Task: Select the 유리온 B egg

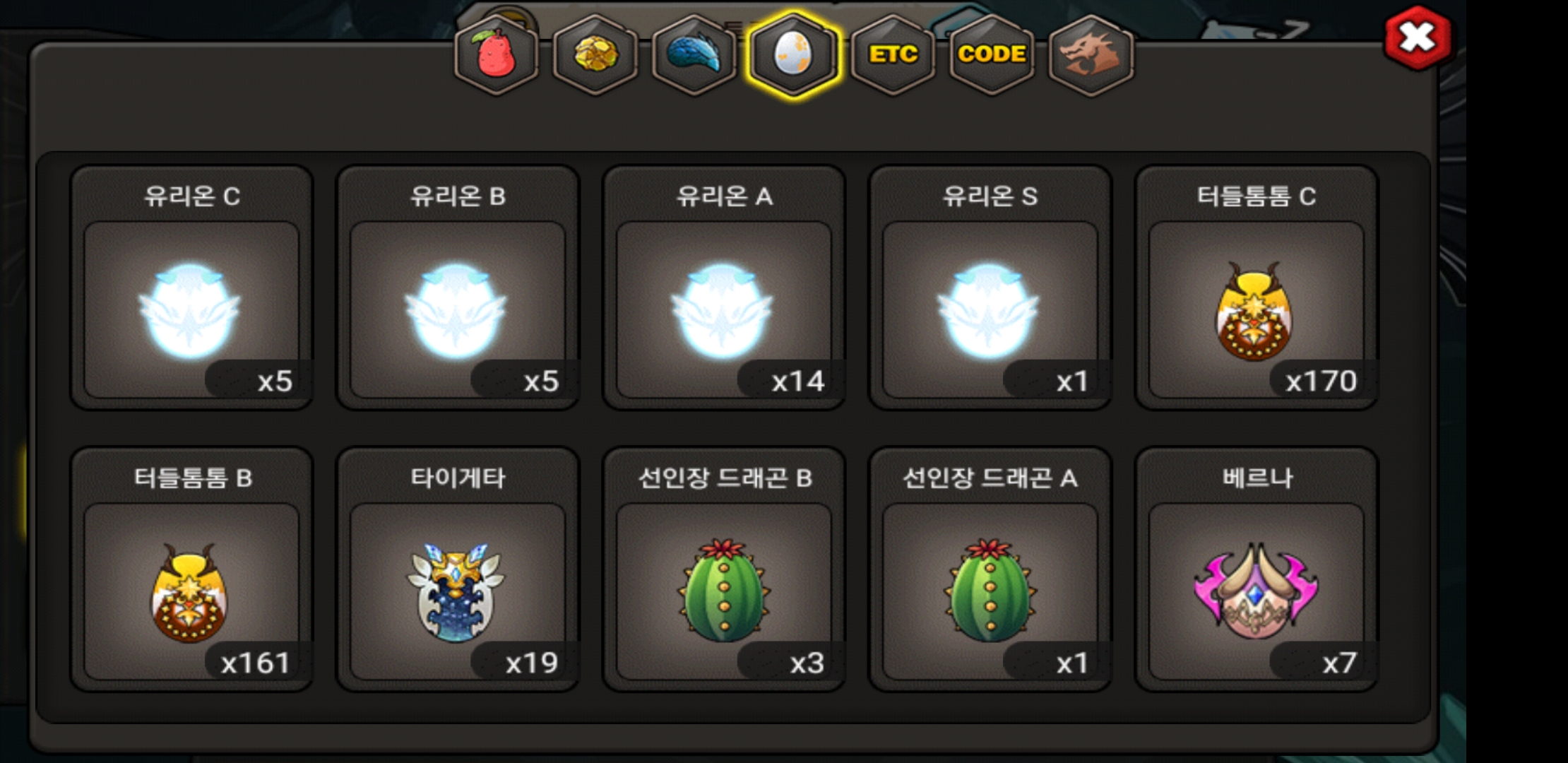Action: [458, 288]
